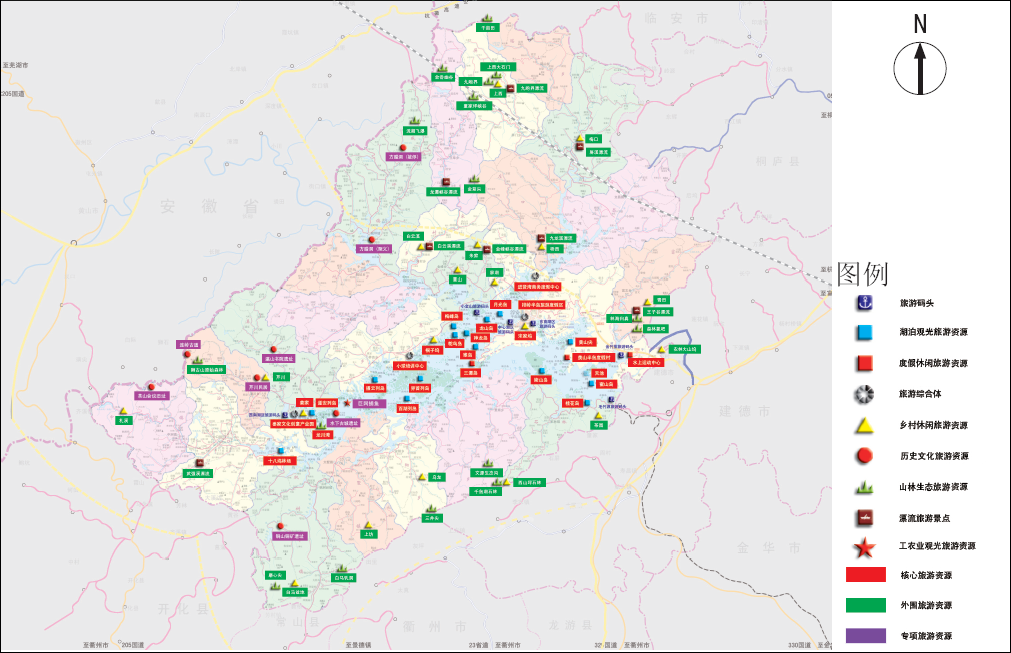This screenshot has height=653, width=1011.
Task: Click the 十八坞林场 red map label
Action: (280, 460)
